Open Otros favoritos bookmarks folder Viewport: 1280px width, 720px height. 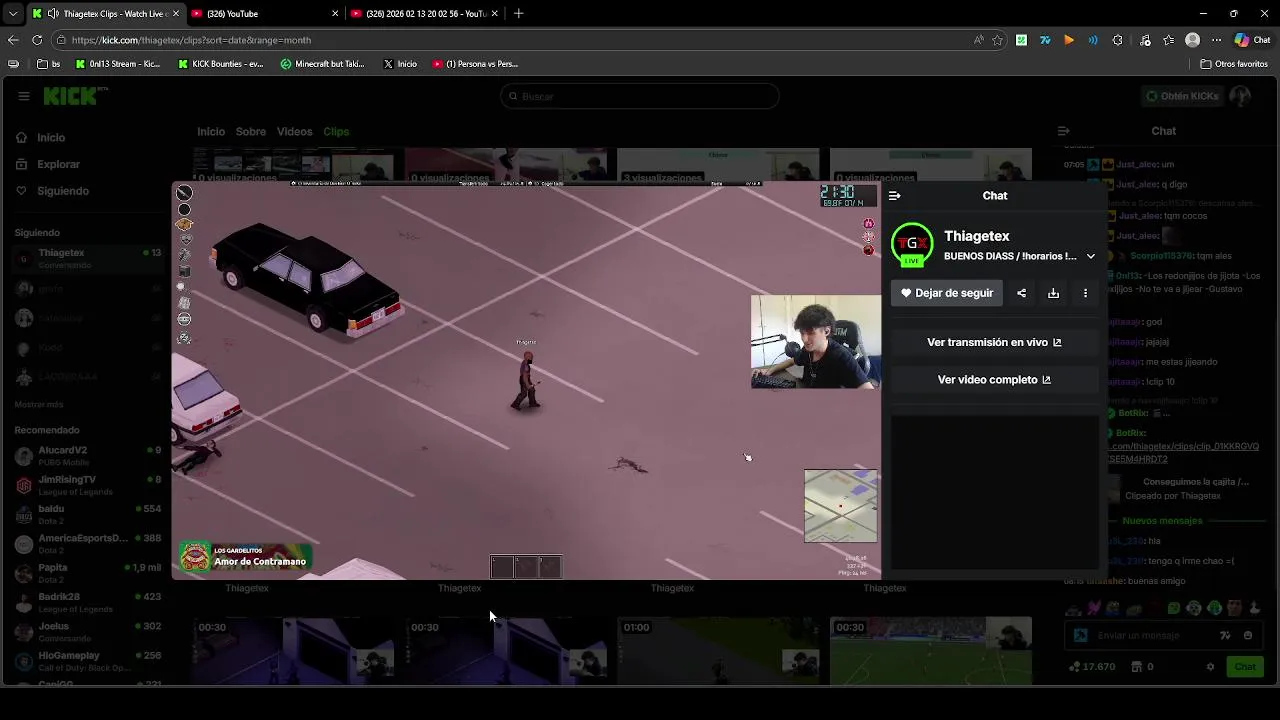click(1234, 64)
